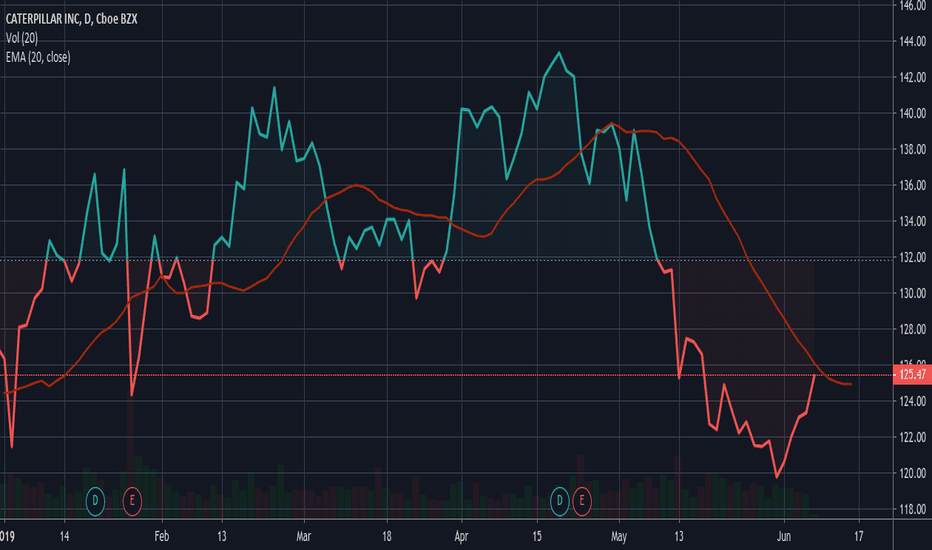The height and width of the screenshot is (550, 932).
Task: Click the earnings E marker before Feb
Action: pyautogui.click(x=132, y=501)
